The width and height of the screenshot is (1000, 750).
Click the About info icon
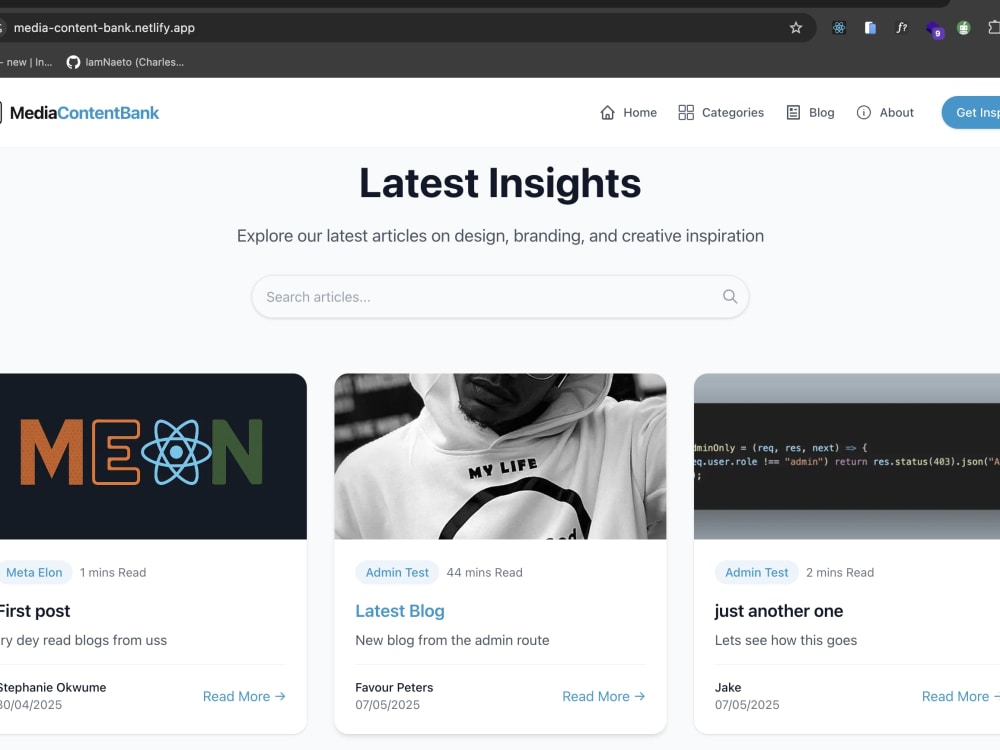[864, 112]
